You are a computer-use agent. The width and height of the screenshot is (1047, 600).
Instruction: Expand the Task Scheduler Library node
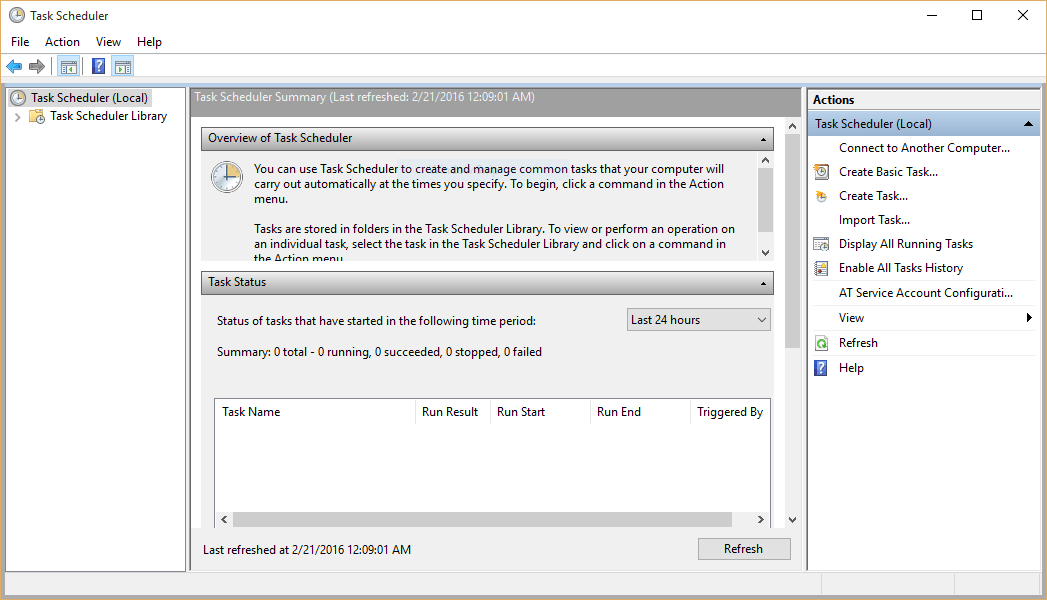[x=19, y=116]
